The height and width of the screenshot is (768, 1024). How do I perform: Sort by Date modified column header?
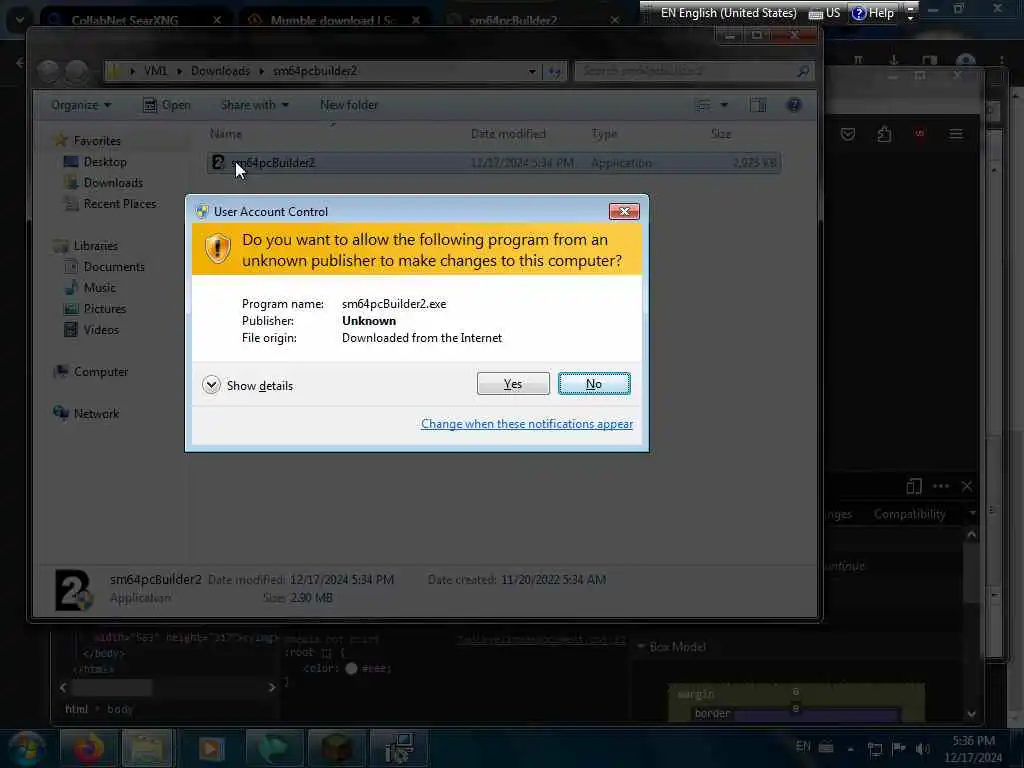click(508, 134)
